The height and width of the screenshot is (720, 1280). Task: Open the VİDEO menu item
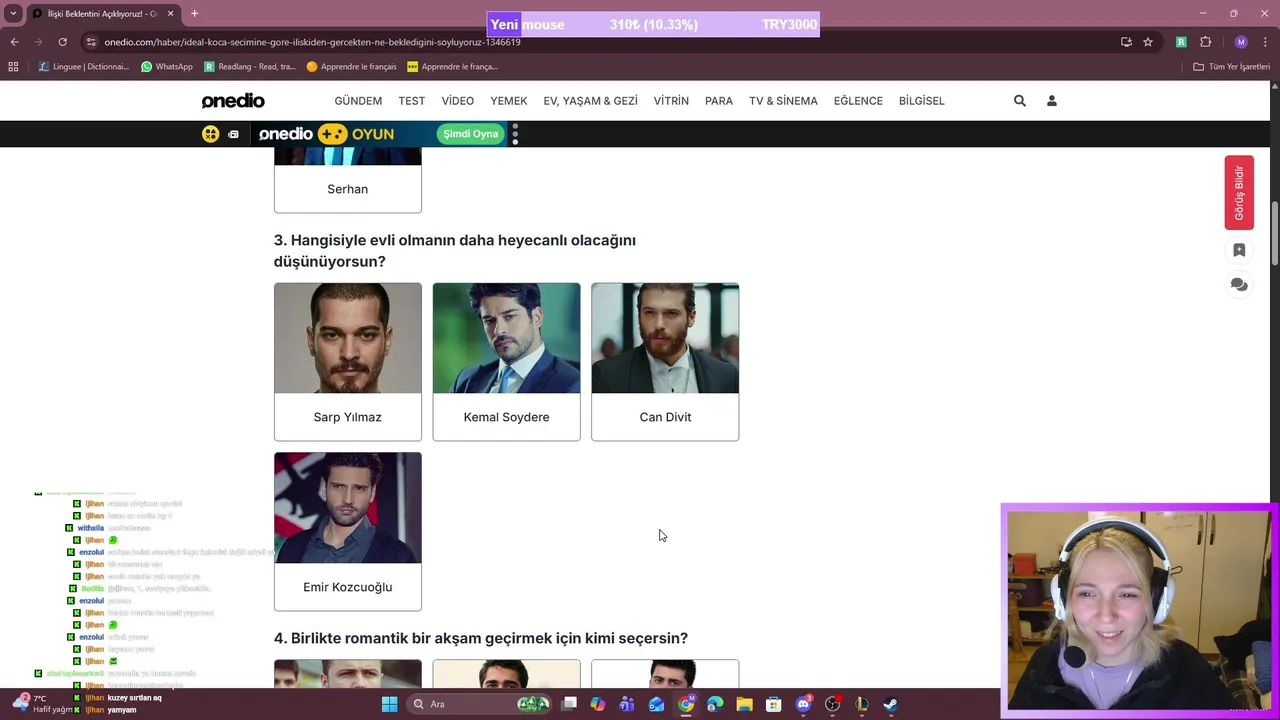[x=458, y=101]
